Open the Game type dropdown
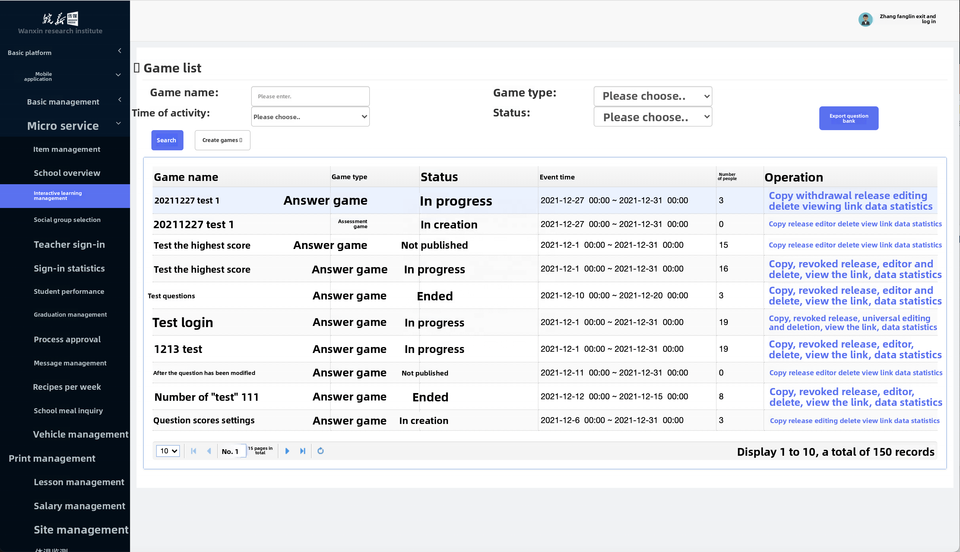Viewport: 960px width, 552px height. (652, 96)
